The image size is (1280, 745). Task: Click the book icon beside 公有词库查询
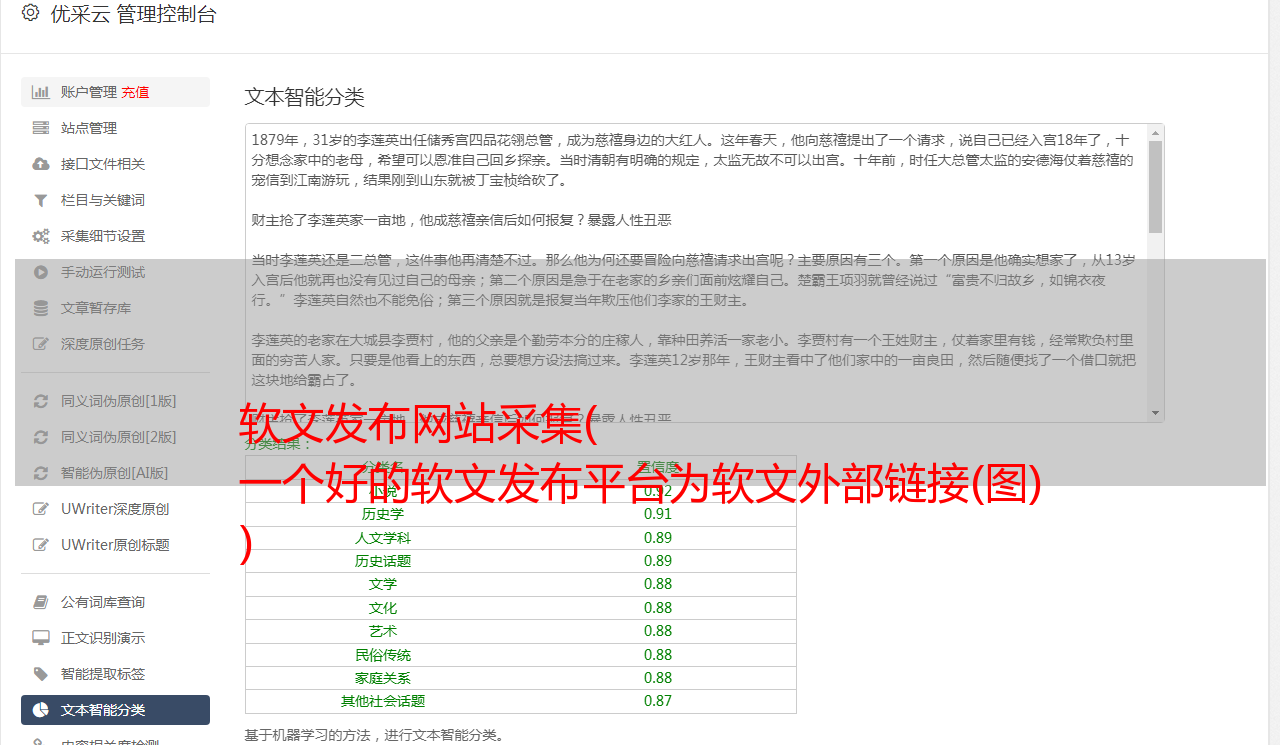point(41,602)
